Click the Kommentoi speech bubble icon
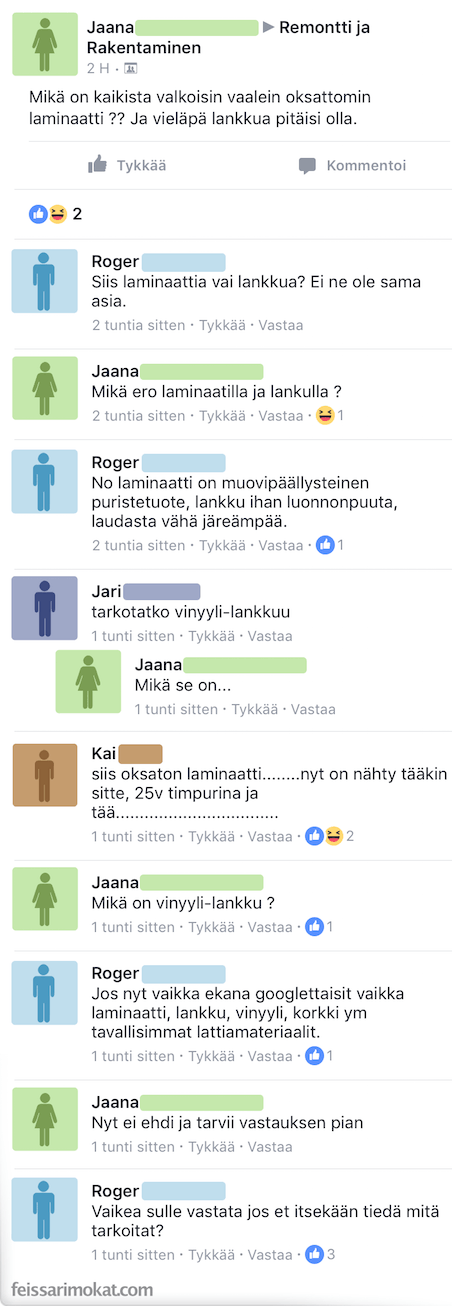 click(x=308, y=166)
